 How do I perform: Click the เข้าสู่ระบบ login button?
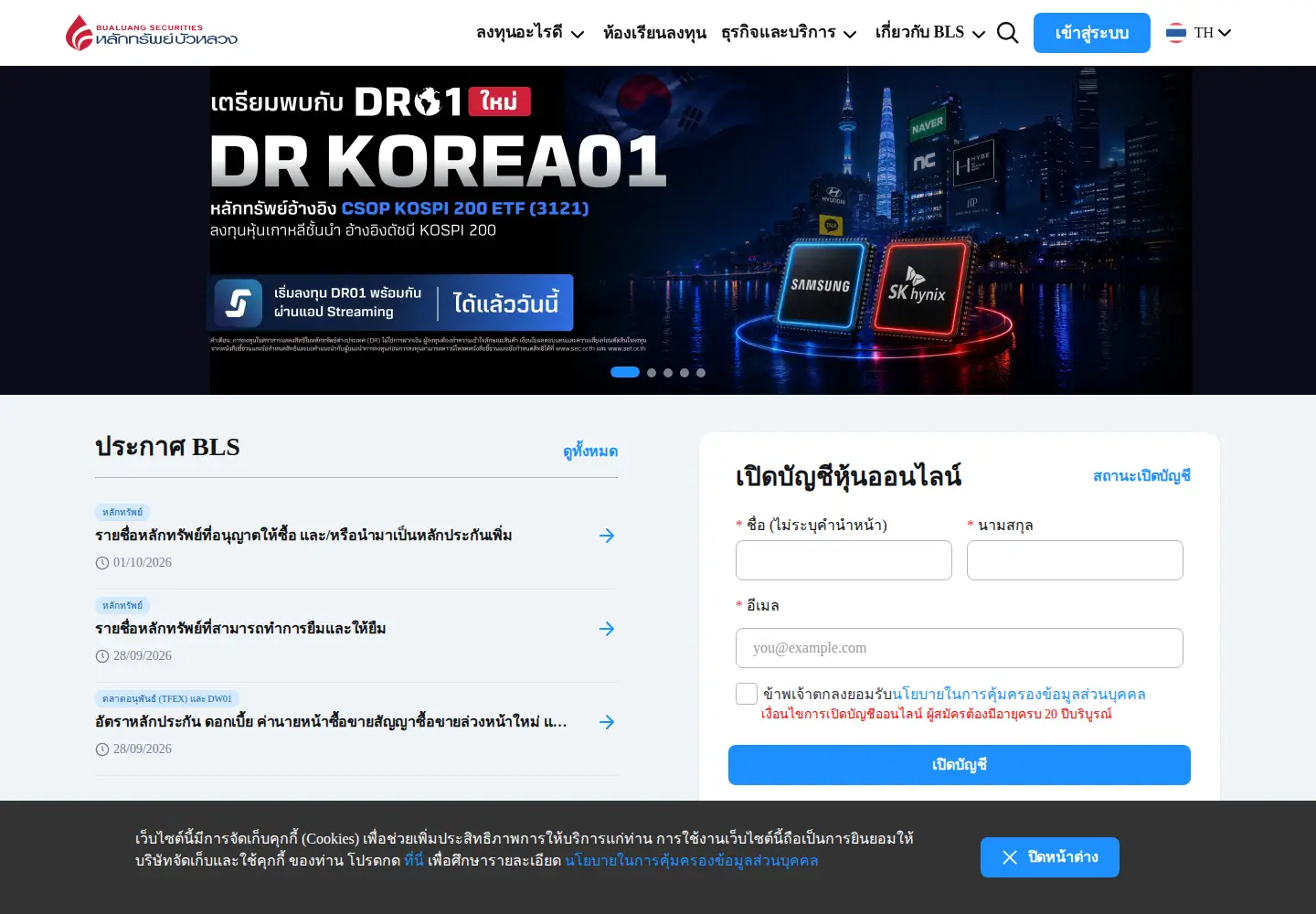click(x=1092, y=33)
